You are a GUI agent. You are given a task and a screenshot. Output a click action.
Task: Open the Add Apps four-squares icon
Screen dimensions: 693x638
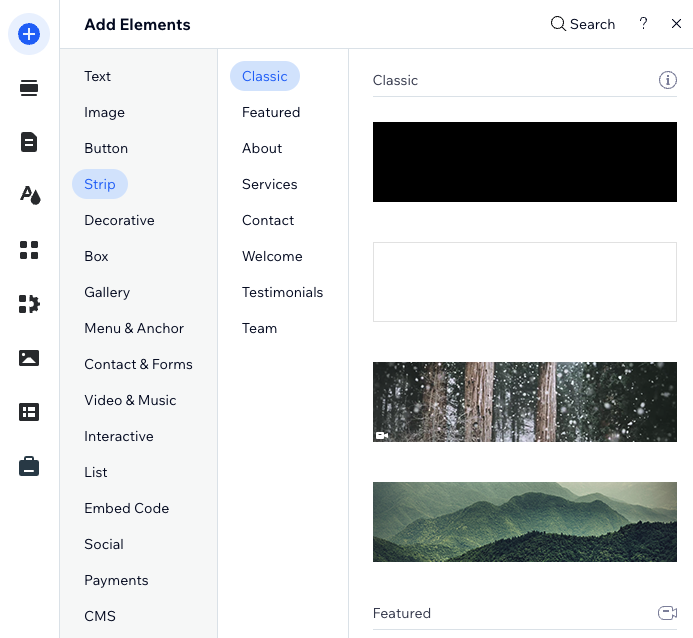click(x=29, y=250)
